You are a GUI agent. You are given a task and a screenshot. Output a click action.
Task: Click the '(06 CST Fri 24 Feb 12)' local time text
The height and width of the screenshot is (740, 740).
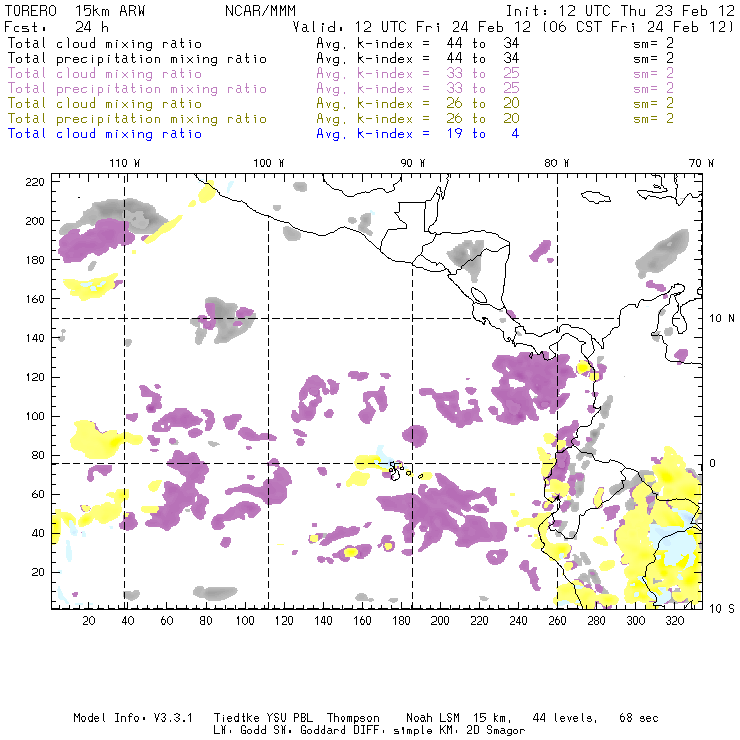point(638,27)
